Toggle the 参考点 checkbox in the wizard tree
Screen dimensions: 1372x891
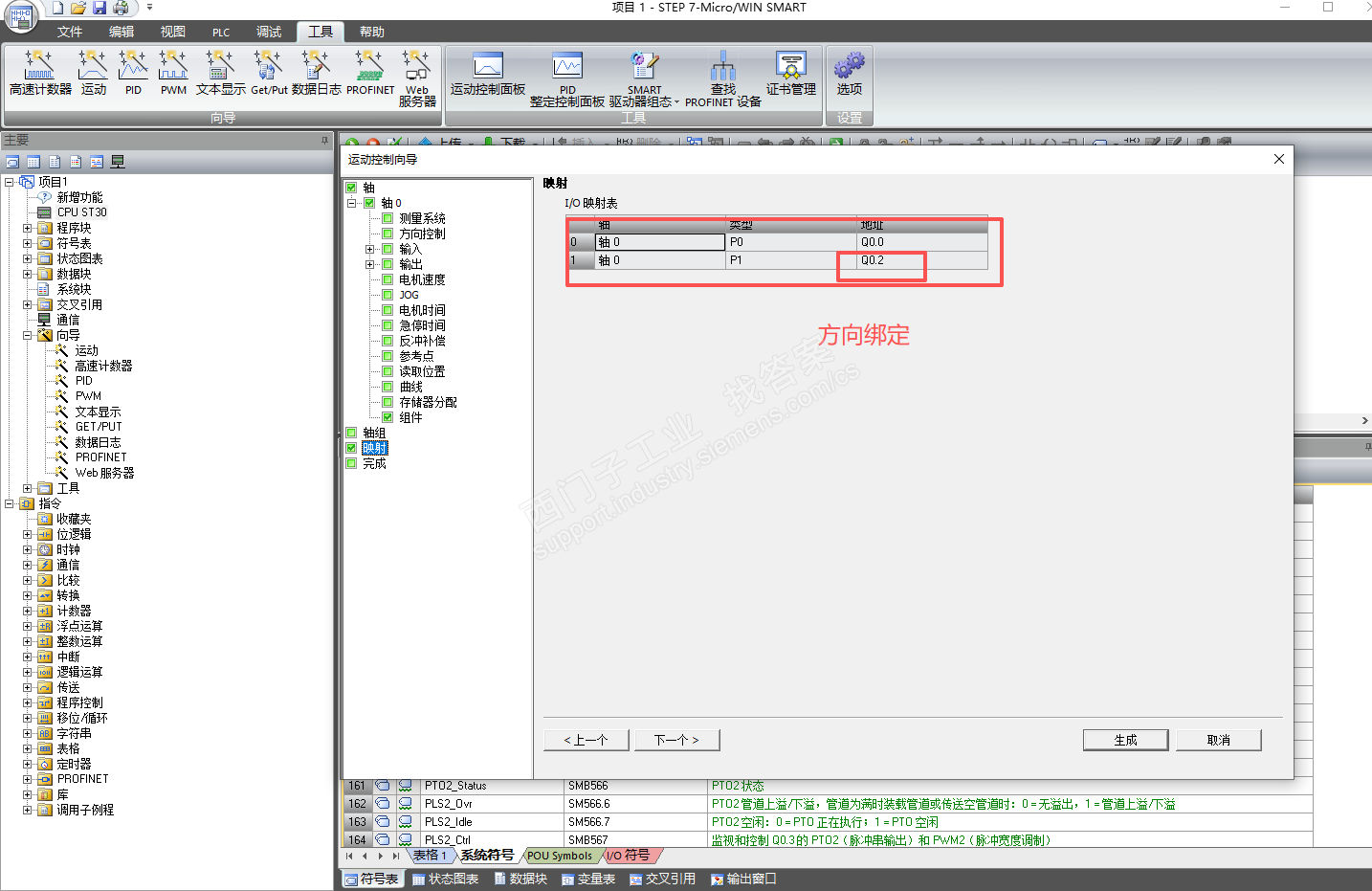click(x=387, y=356)
